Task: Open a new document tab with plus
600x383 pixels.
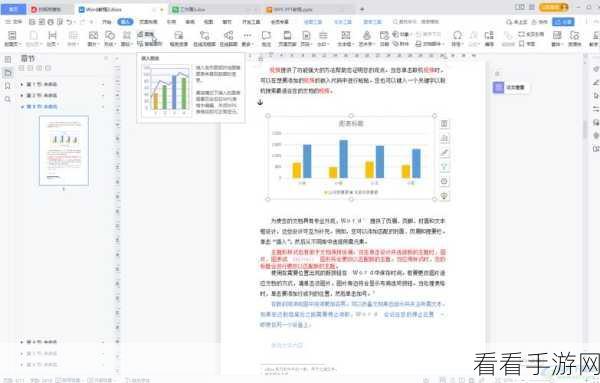Action: click(x=362, y=9)
